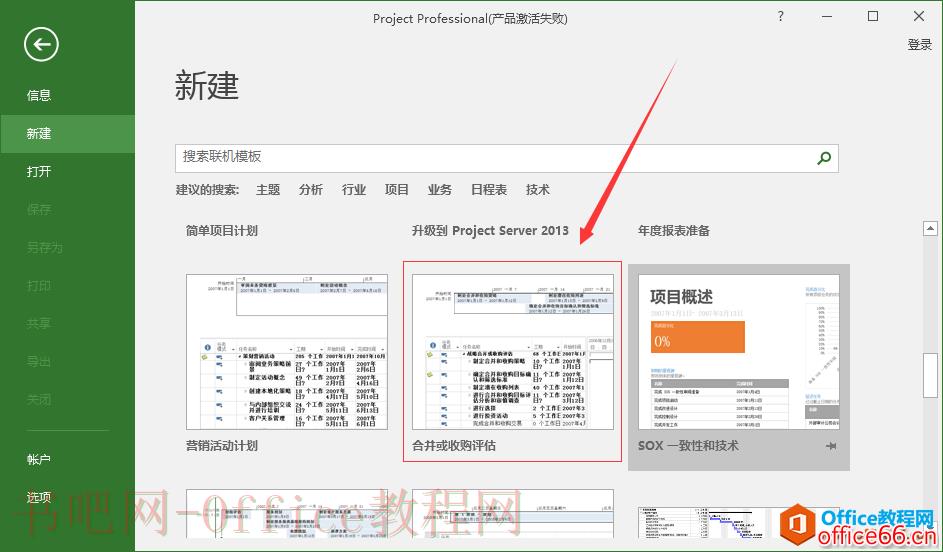Open the 帐户 page
This screenshot has height=552, width=943.
pos(38,459)
